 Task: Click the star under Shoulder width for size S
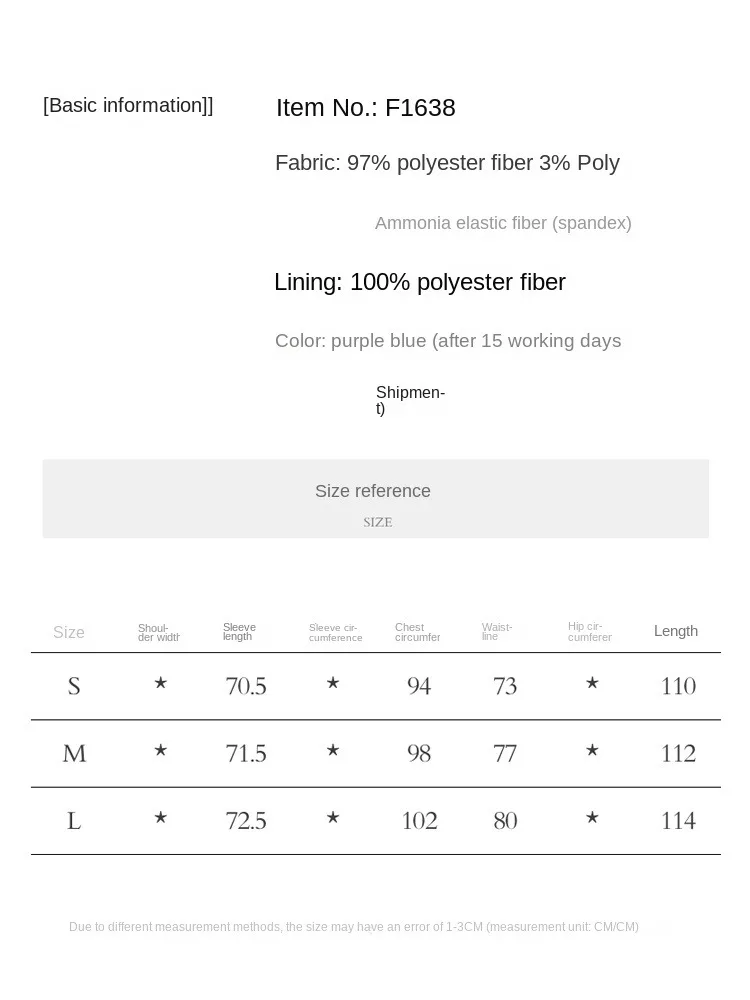tap(161, 684)
